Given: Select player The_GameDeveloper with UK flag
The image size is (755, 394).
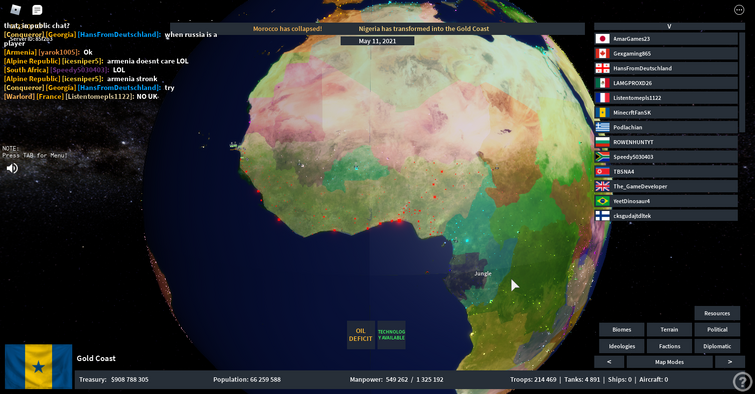Looking at the screenshot, I should click(666, 186).
